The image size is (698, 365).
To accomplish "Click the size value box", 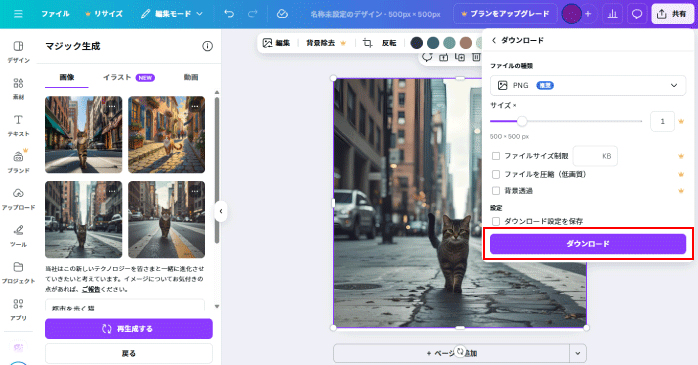I will [x=662, y=122].
